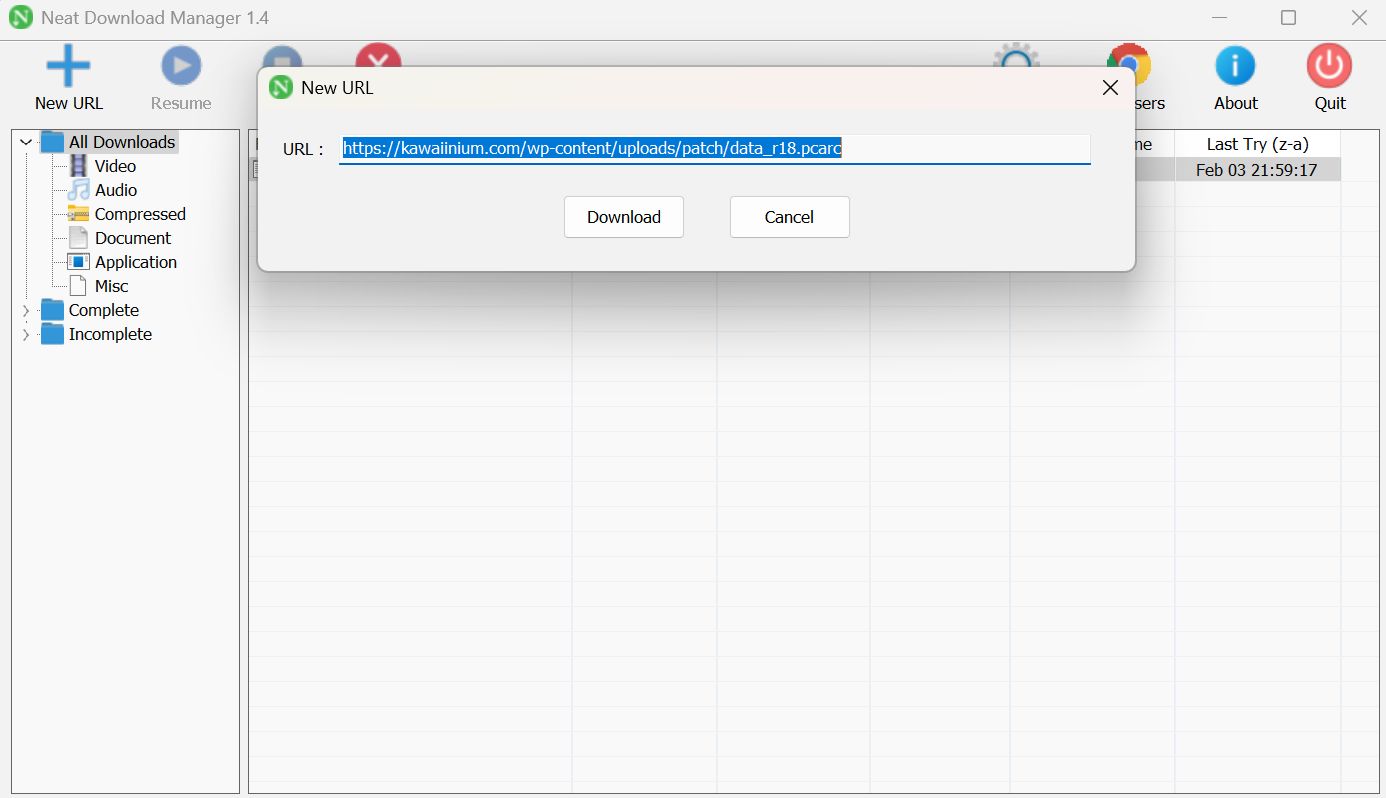The image size is (1386, 798).
Task: Select the Compressed category
Action: click(x=140, y=214)
